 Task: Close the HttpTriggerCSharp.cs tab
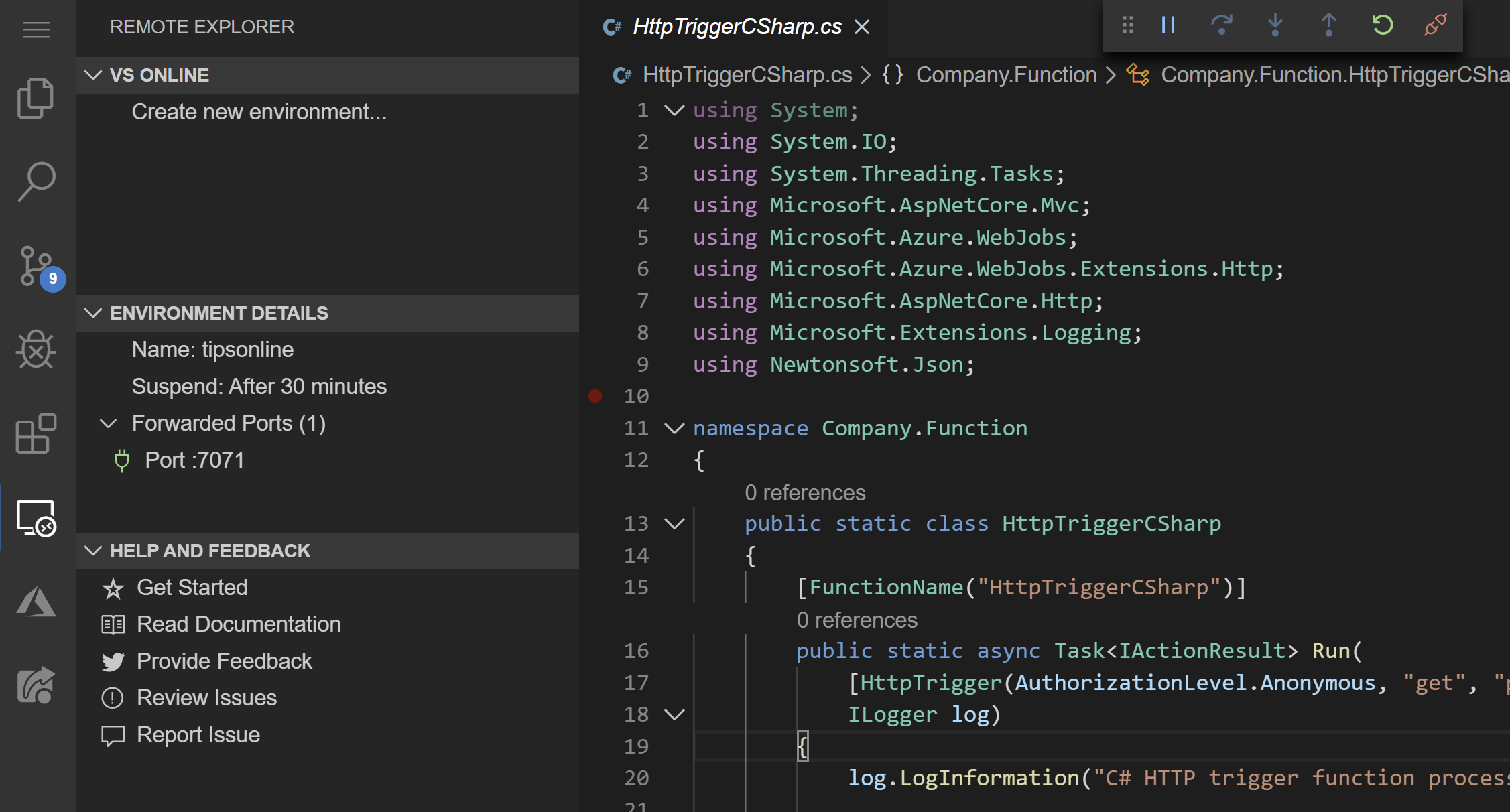pos(862,27)
